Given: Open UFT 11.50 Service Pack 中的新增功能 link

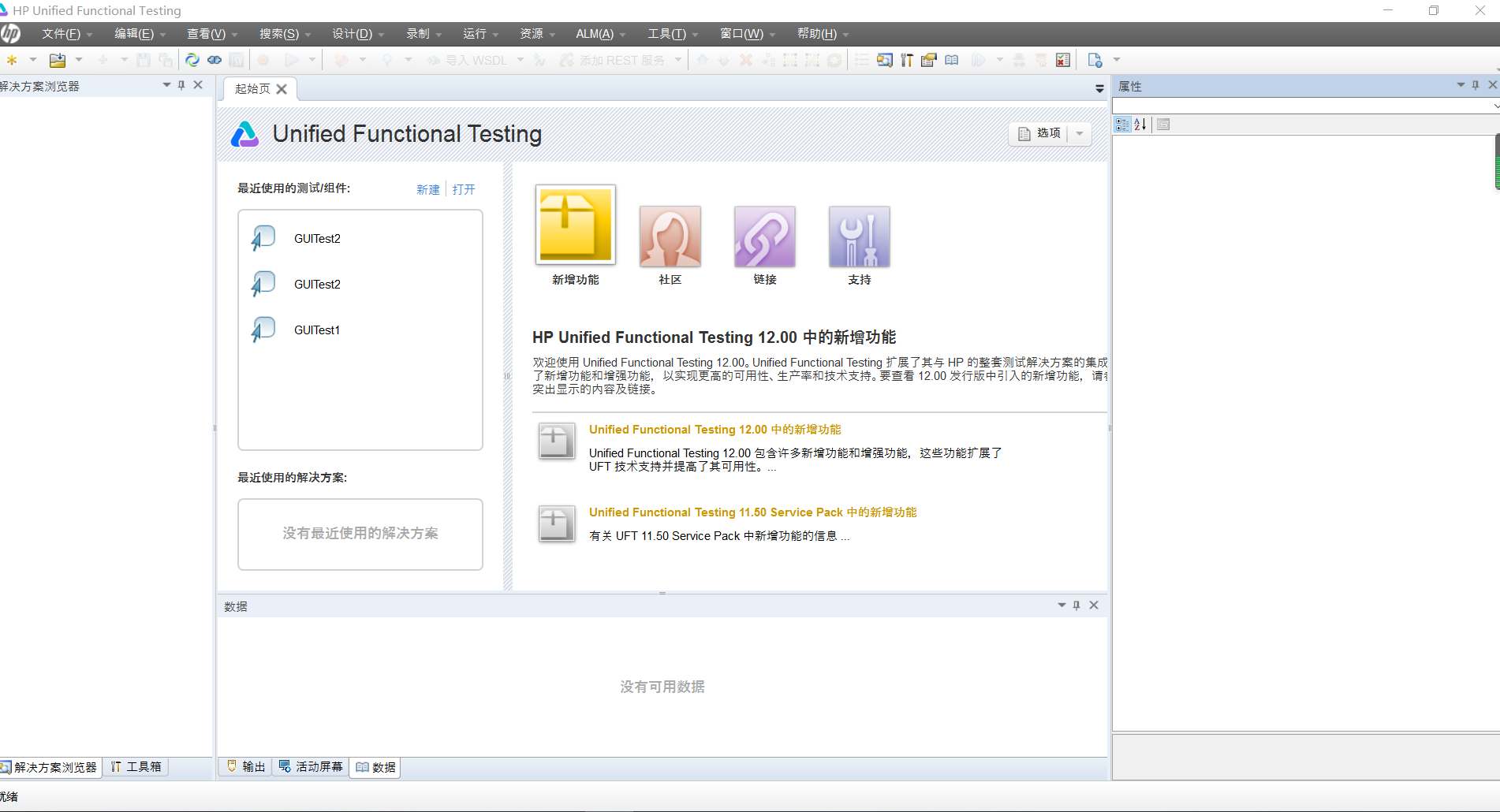Looking at the screenshot, I should [x=753, y=512].
